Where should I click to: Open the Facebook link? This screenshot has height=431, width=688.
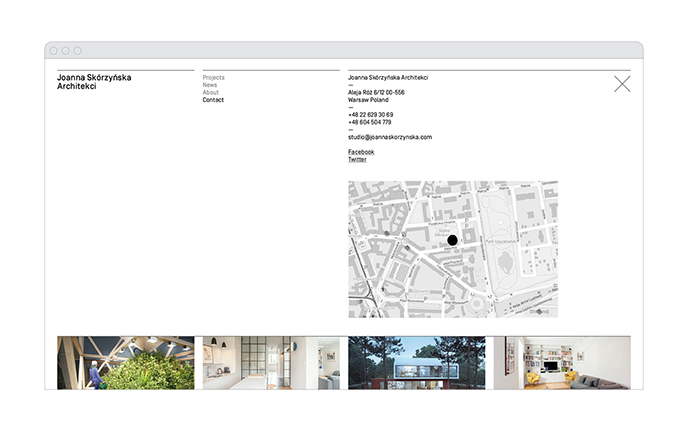click(x=361, y=152)
